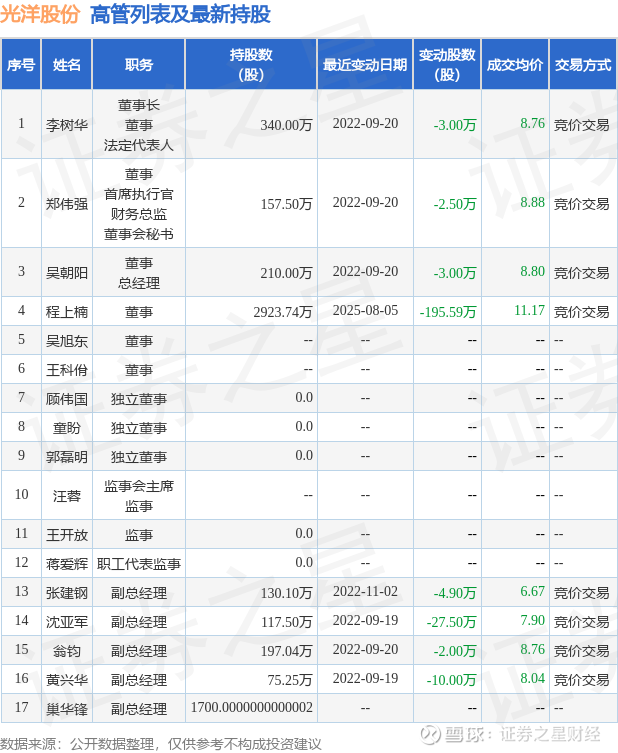Click the holding value 340.00万
618x753 pixels.
286,125
